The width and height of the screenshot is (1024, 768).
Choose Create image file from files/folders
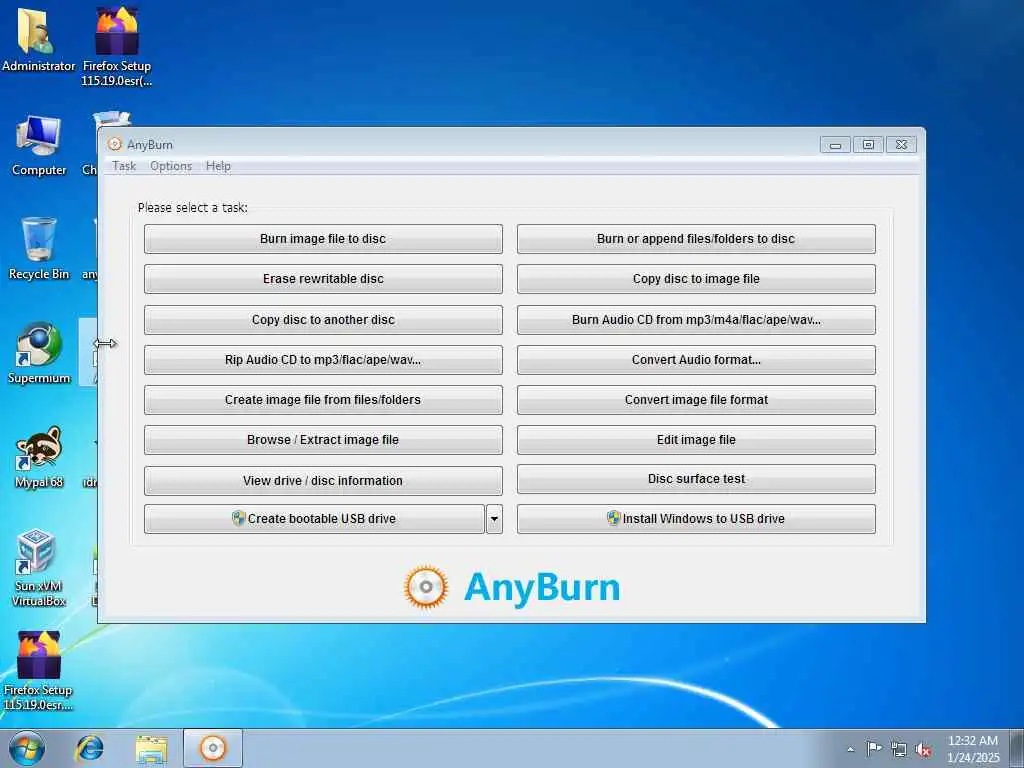click(323, 400)
